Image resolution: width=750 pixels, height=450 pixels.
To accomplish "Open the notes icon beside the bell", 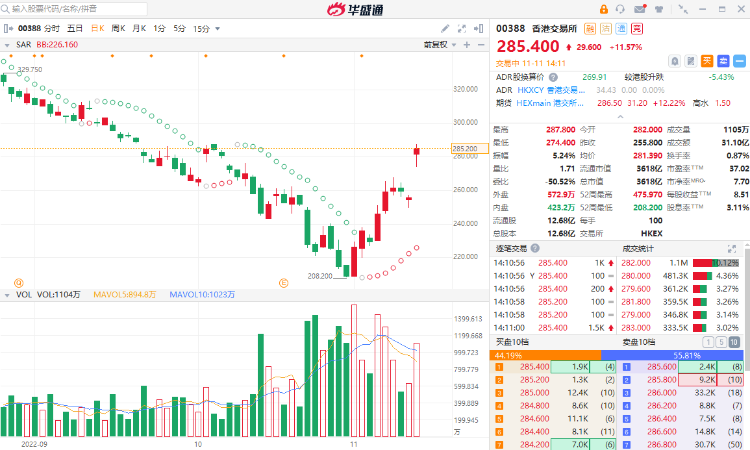I will [x=691, y=61].
